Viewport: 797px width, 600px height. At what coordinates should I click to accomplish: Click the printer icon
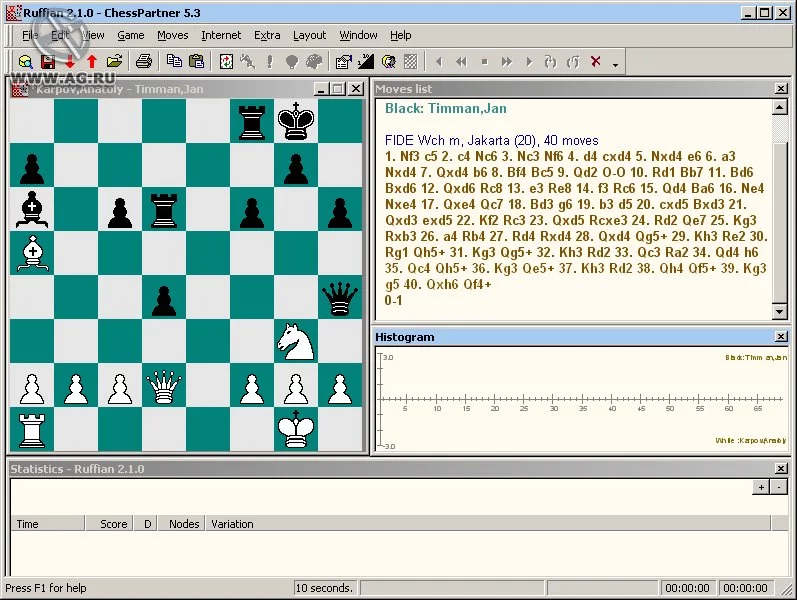pyautogui.click(x=144, y=62)
